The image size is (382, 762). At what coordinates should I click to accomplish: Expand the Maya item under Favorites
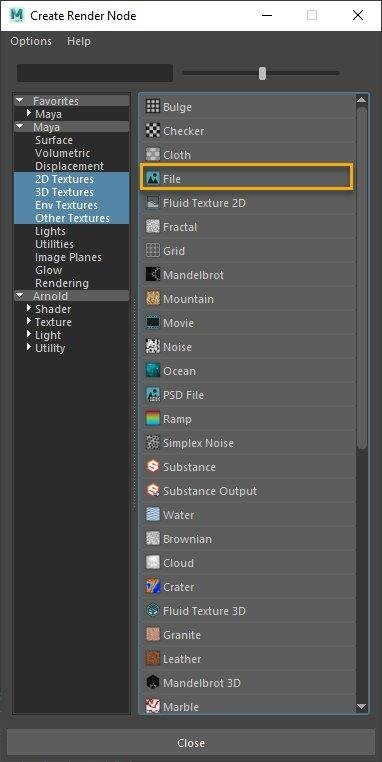[29, 114]
